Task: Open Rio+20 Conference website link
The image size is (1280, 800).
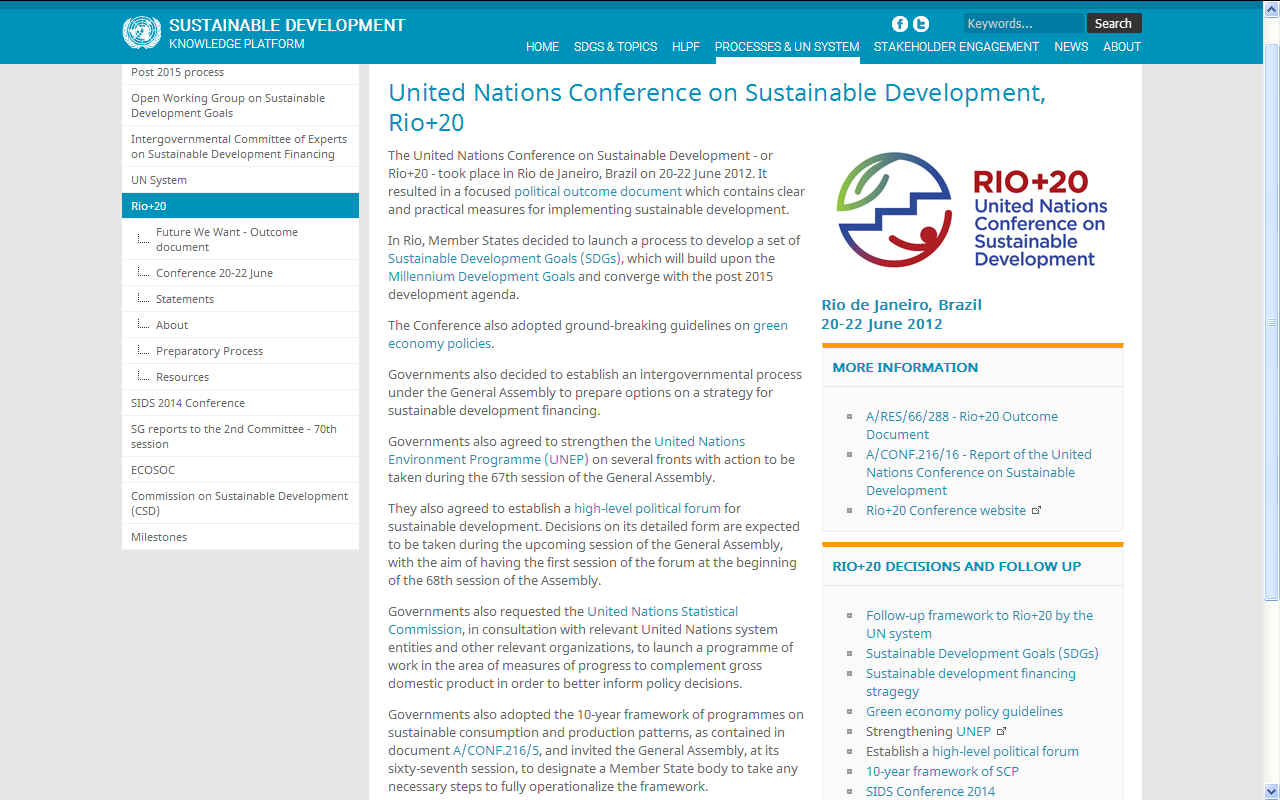Action: click(x=946, y=510)
